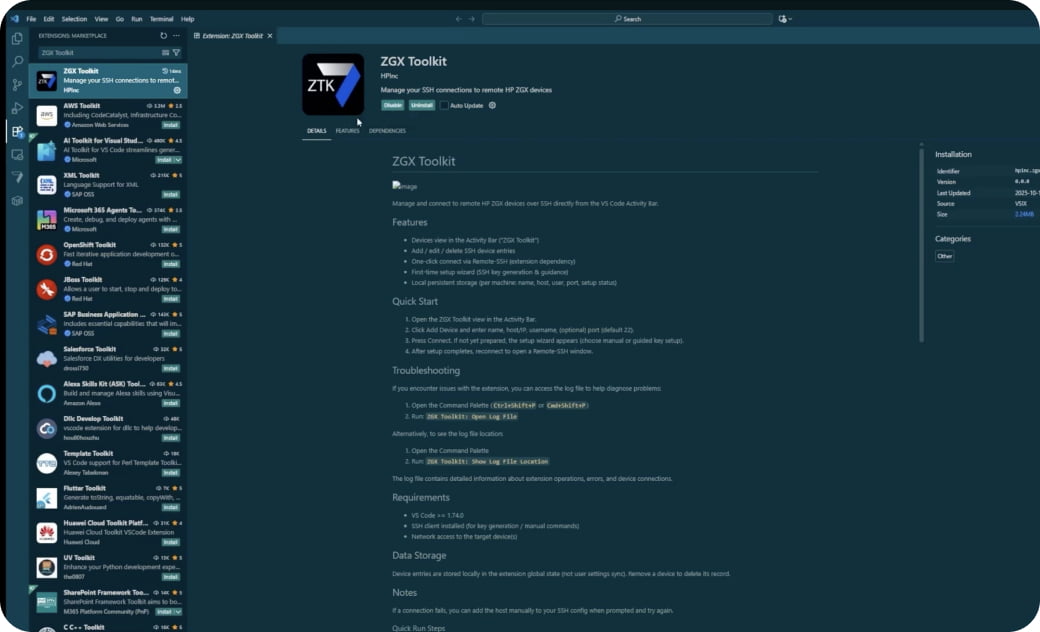Open the filter extensions funnel icon
The image size is (1040, 632).
pos(176,52)
